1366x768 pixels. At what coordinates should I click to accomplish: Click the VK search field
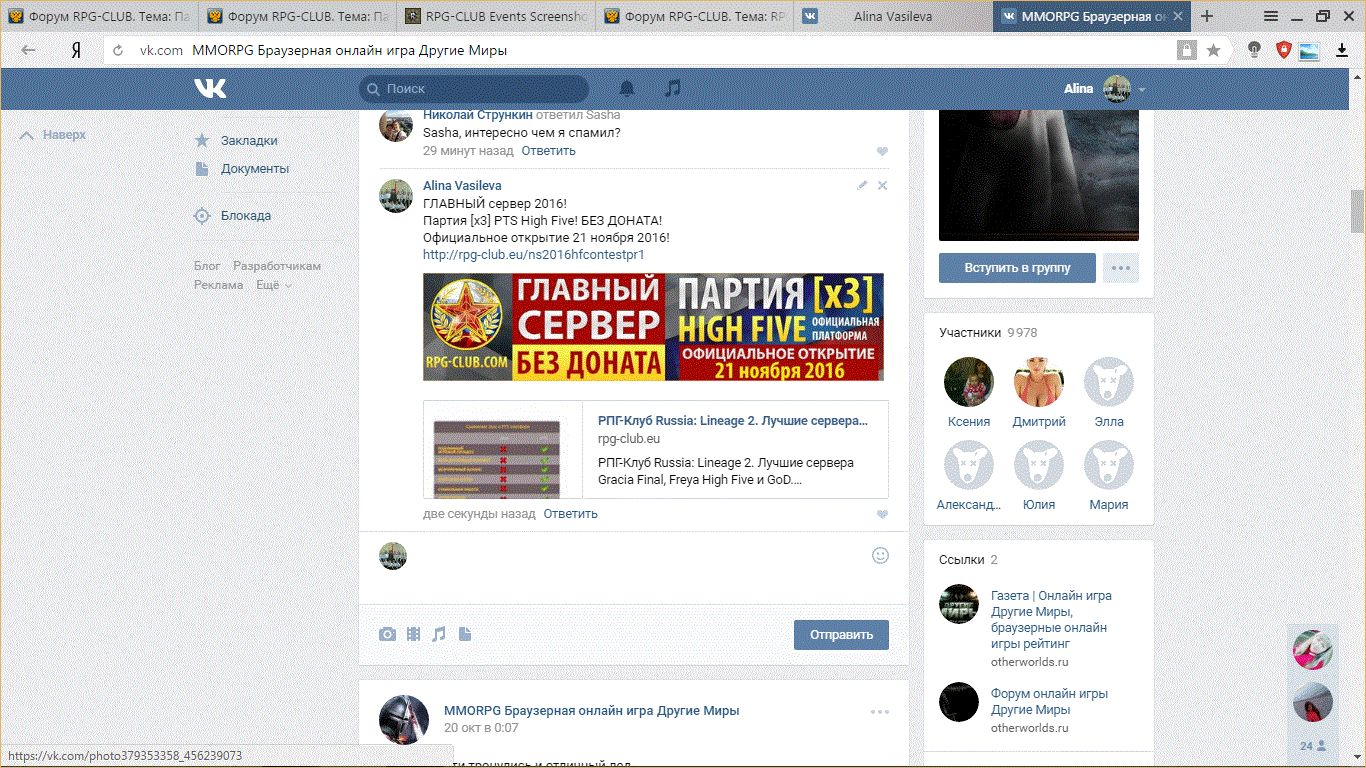coord(474,89)
